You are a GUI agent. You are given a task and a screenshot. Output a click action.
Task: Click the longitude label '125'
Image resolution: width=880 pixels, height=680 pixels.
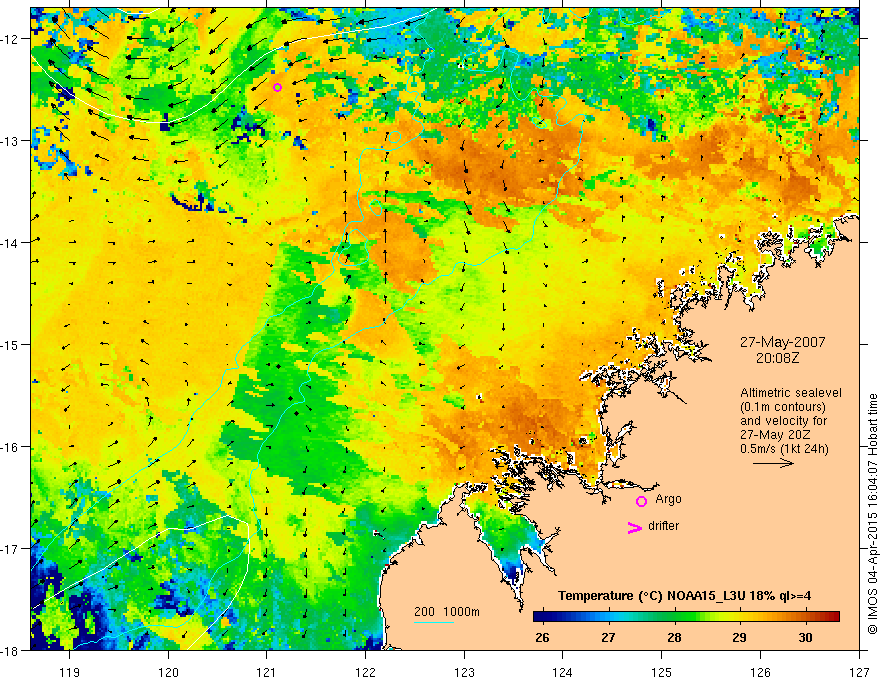[662, 672]
